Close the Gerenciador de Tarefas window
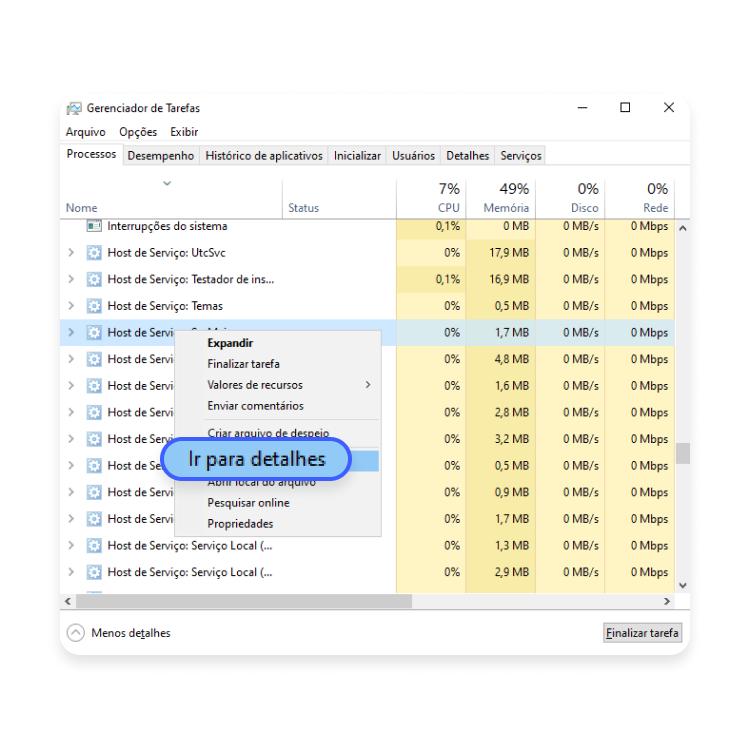Image resolution: width=750 pixels, height=750 pixels. pyautogui.click(x=669, y=108)
